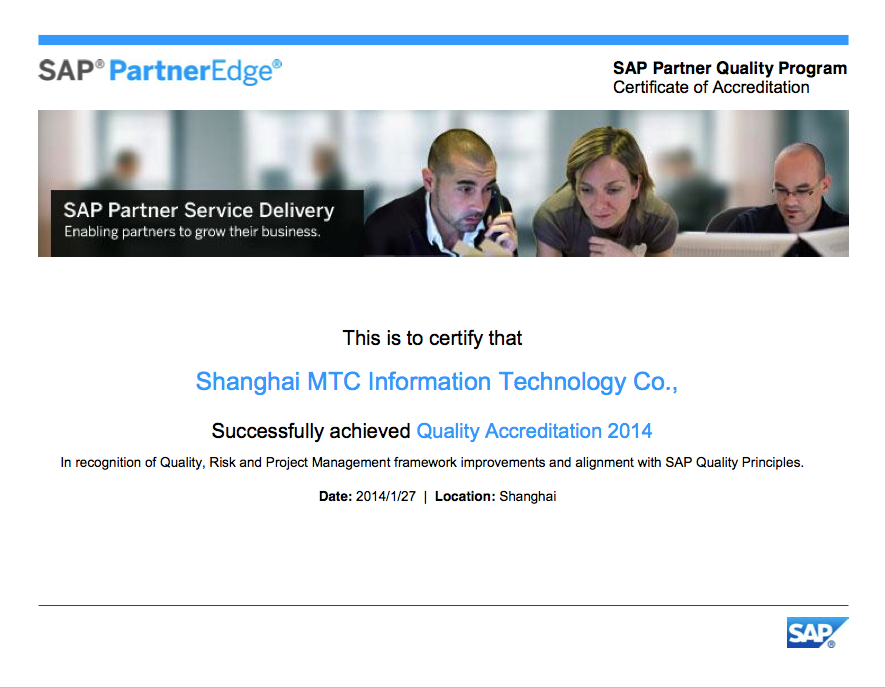
Task: Click the 'Date:' label
Action: pos(335,497)
